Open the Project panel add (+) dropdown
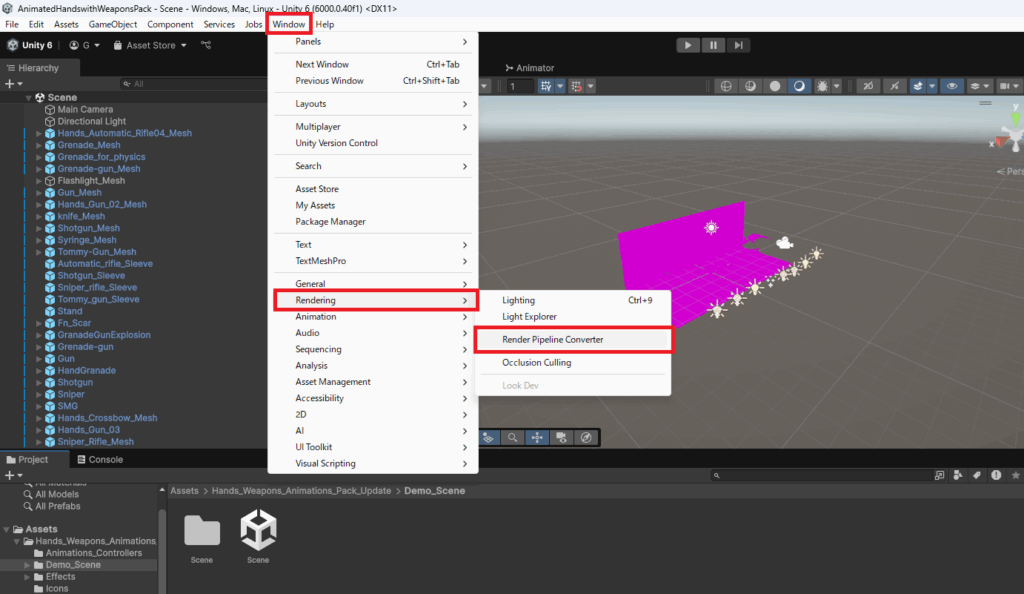The height and width of the screenshot is (594, 1024). pyautogui.click(x=13, y=475)
